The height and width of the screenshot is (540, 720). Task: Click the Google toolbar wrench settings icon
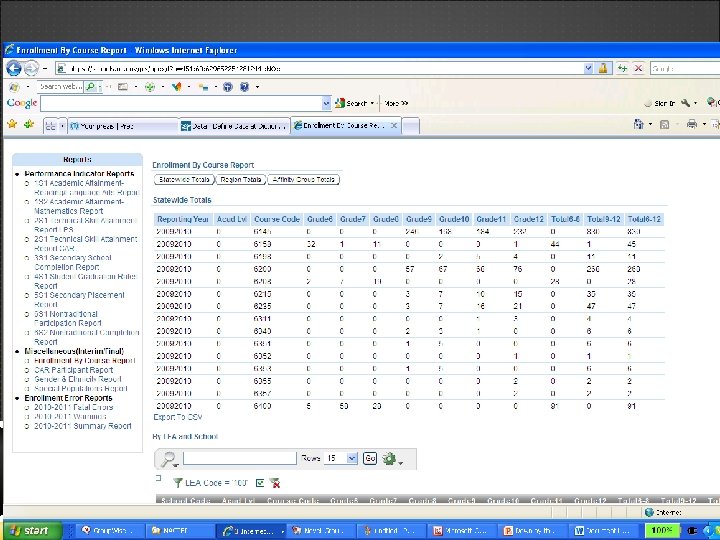click(686, 103)
